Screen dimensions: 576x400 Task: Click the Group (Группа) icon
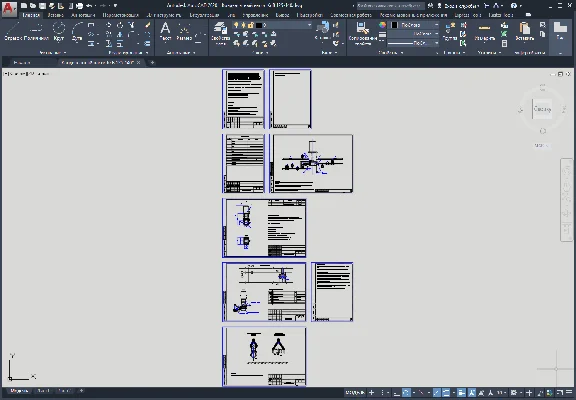(x=450, y=31)
